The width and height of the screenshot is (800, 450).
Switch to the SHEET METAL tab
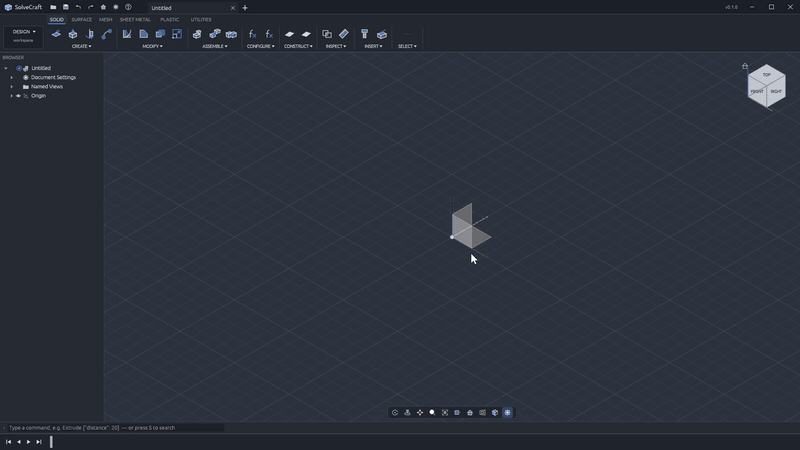(x=135, y=20)
